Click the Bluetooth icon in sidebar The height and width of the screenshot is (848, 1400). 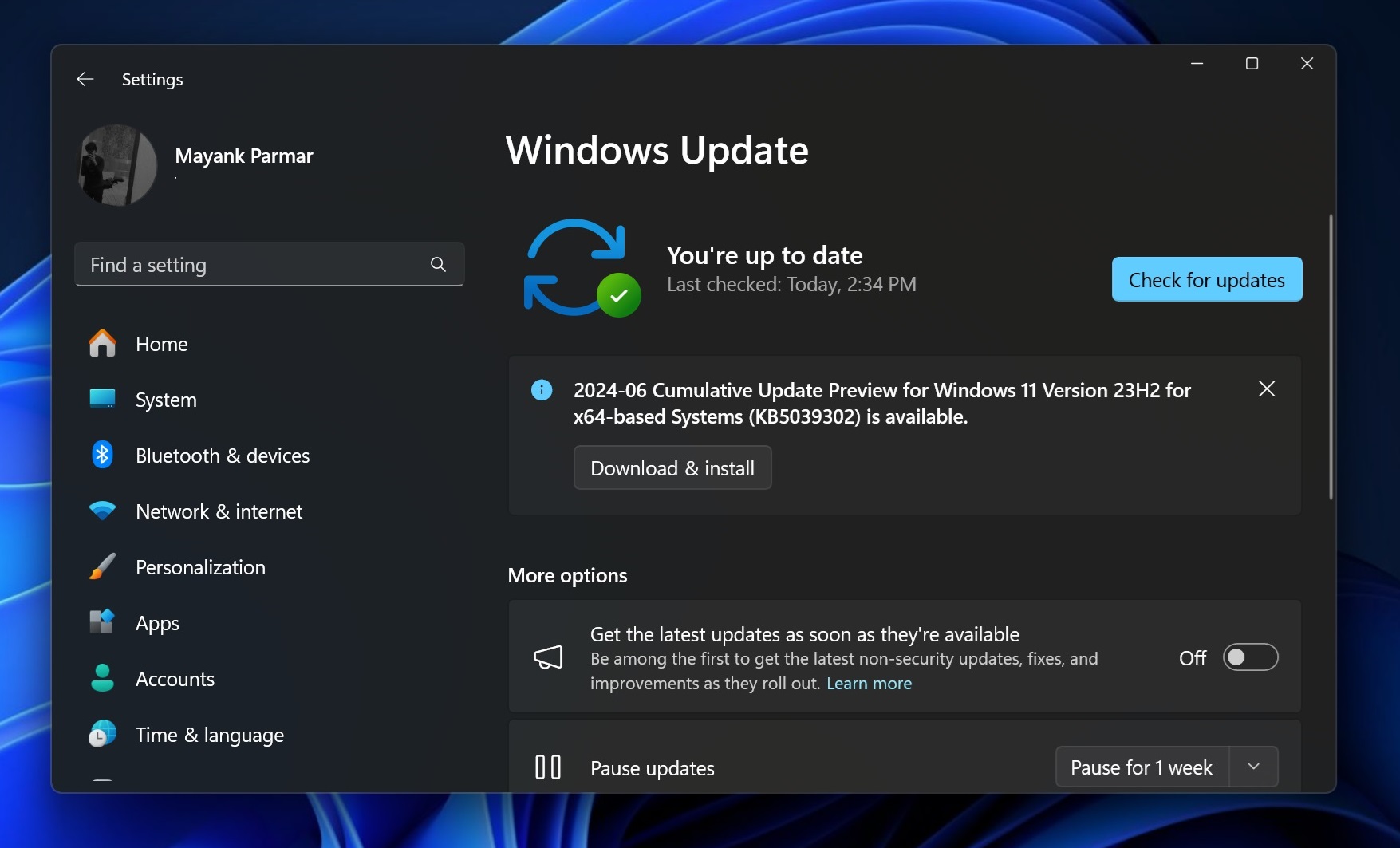[x=102, y=455]
